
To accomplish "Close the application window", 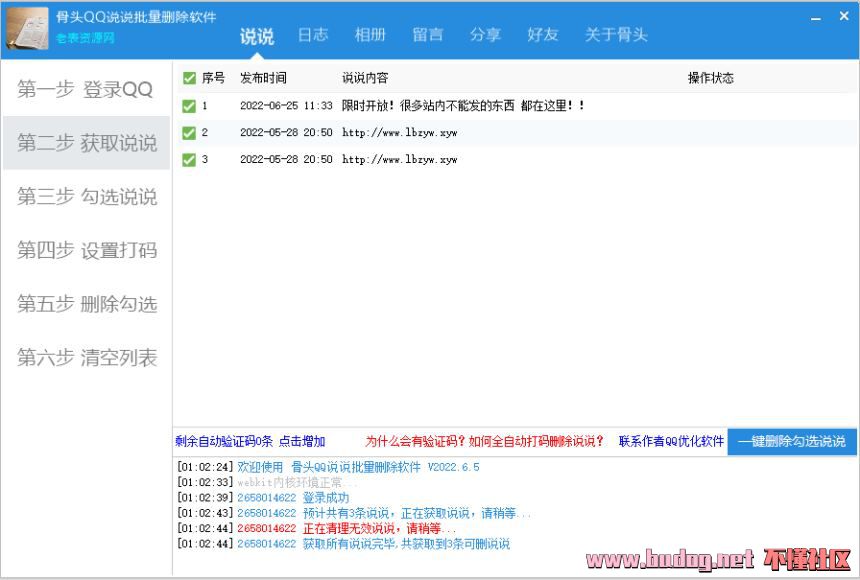I will tap(843, 17).
